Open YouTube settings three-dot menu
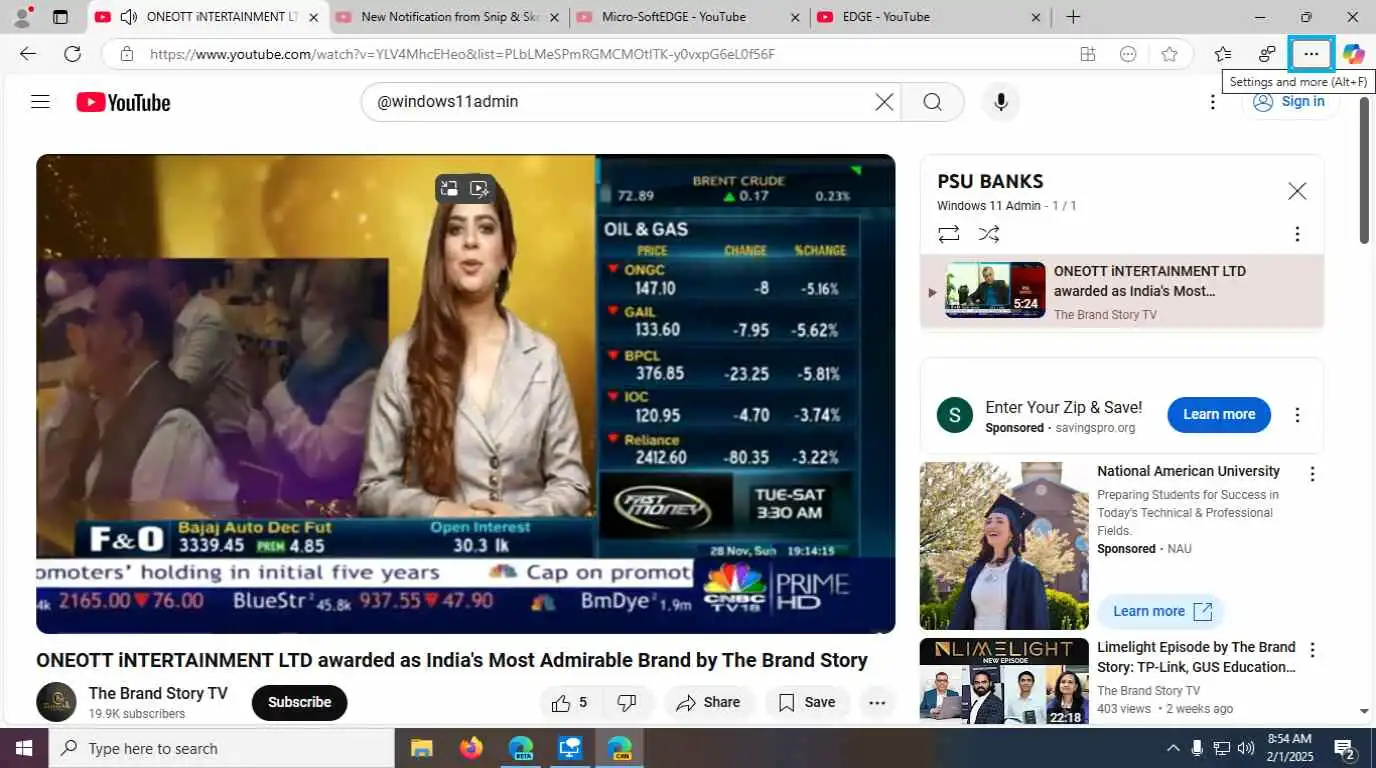This screenshot has width=1376, height=768. point(1212,102)
